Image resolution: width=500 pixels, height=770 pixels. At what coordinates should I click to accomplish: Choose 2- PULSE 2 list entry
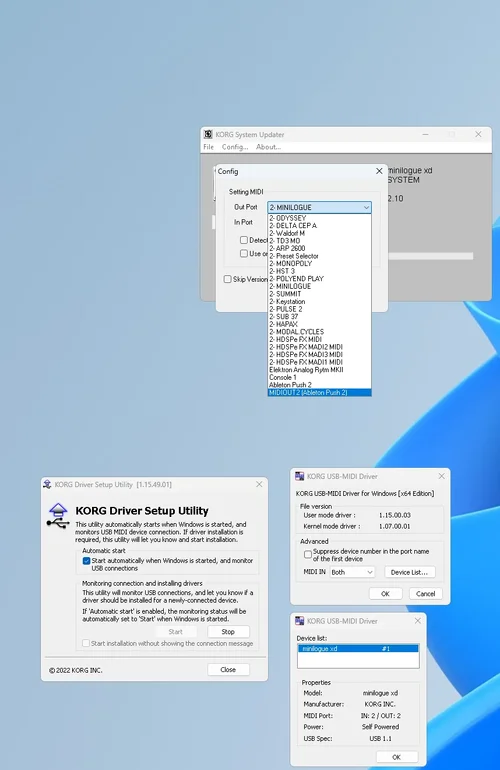(319, 309)
